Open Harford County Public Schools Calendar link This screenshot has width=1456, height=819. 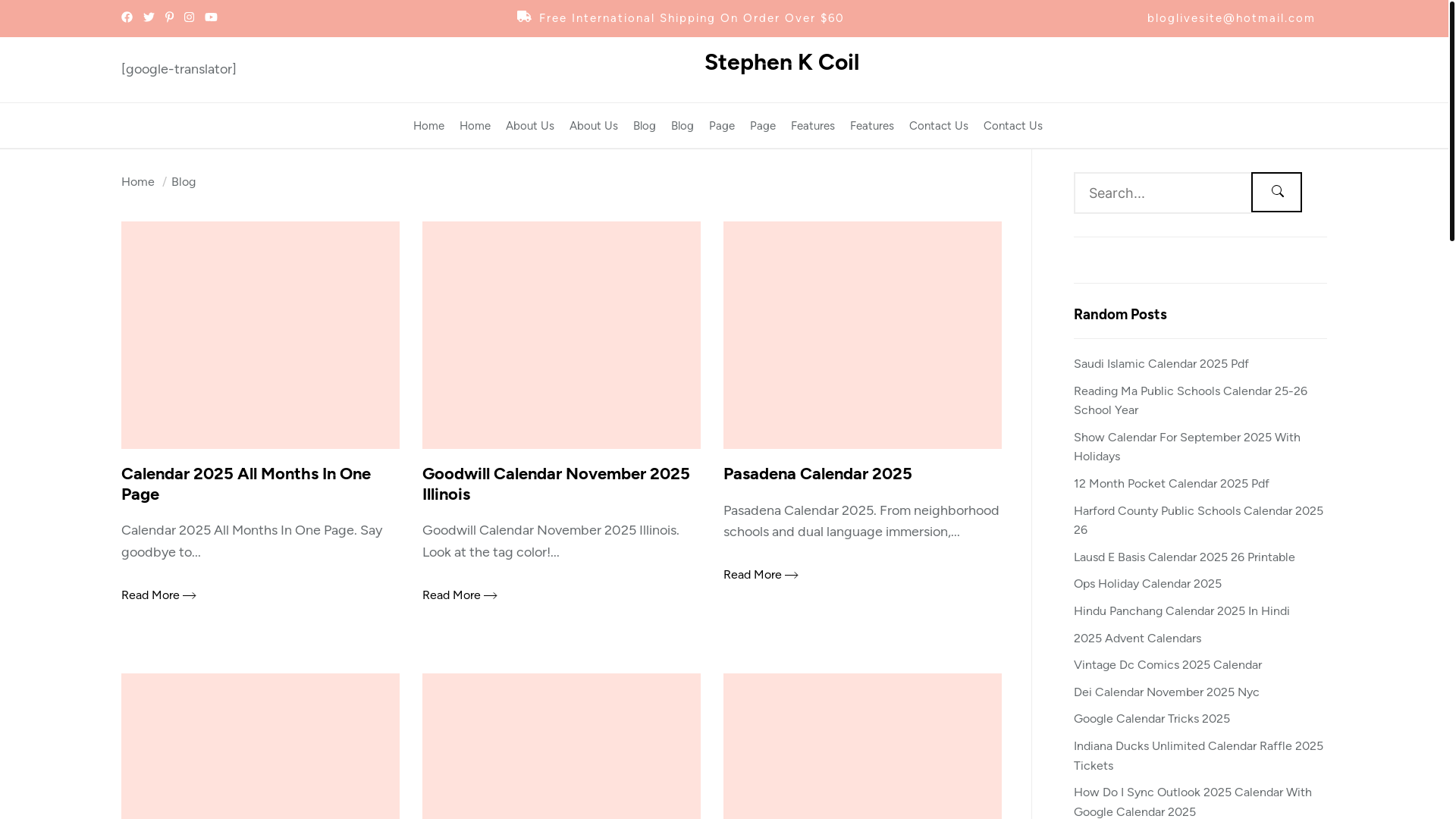(1198, 520)
